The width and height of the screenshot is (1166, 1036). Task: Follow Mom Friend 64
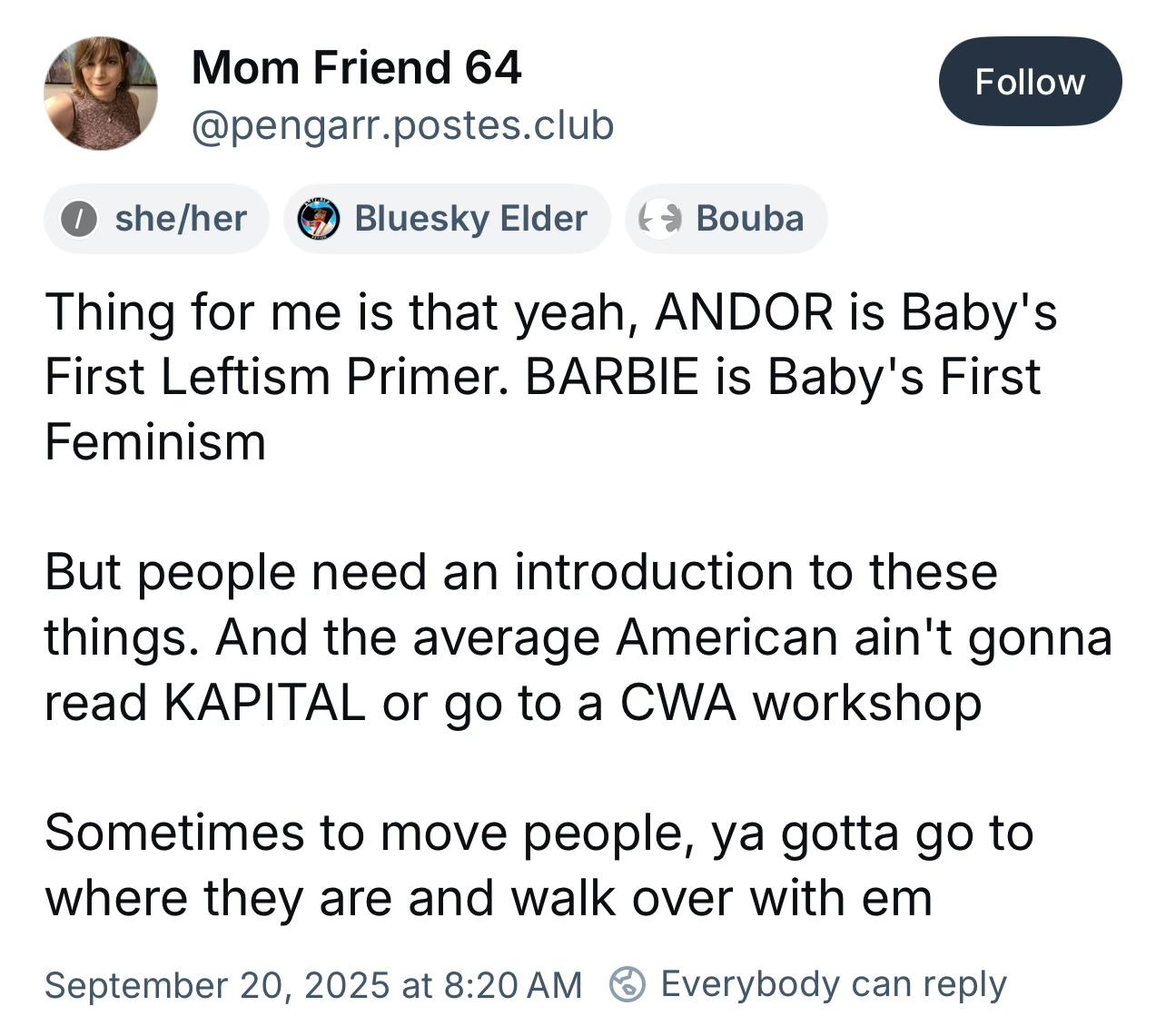click(1030, 81)
